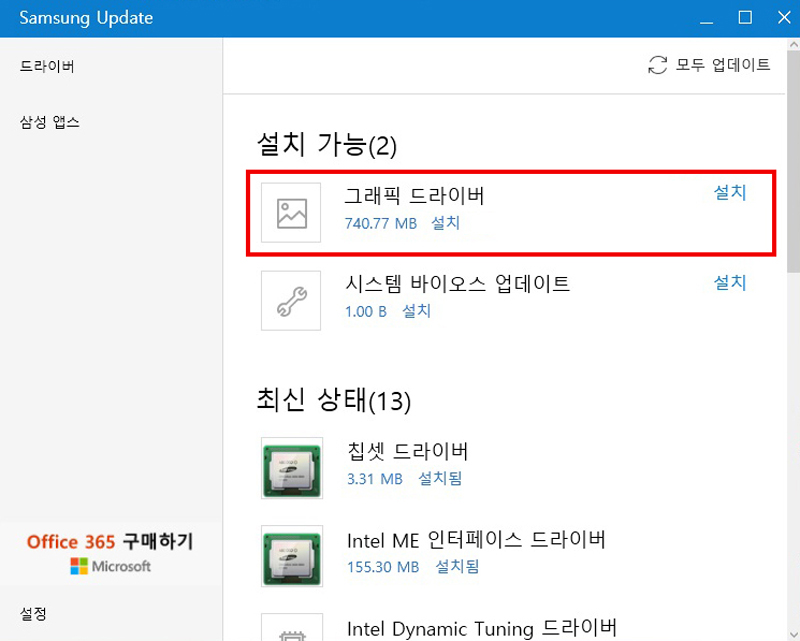Screen dimensions: 800x641
Task: Click the 155.30 MB size text
Action: (x=383, y=567)
